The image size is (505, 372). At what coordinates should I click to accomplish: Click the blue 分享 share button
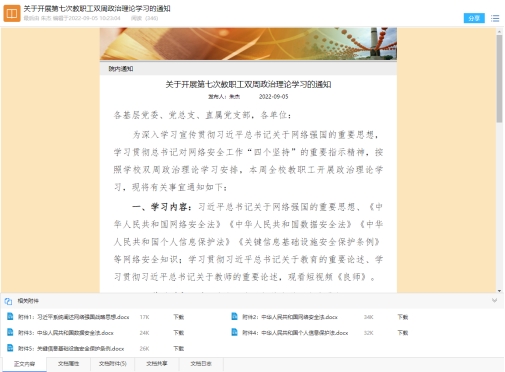(474, 18)
